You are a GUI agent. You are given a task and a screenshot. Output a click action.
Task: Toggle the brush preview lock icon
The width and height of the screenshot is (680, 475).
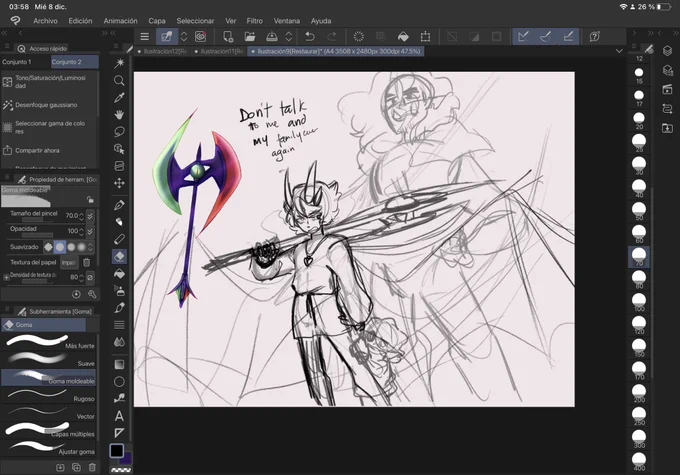tap(90, 200)
